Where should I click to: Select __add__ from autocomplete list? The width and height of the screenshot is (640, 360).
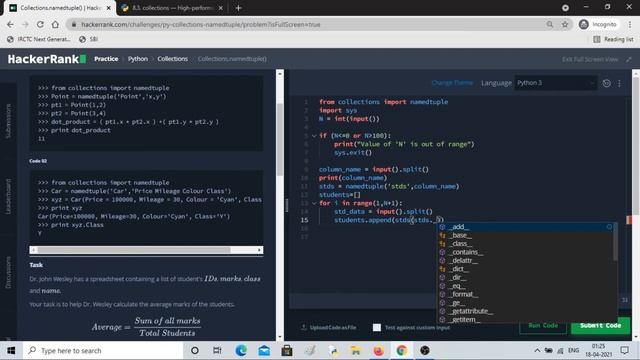click(526, 227)
